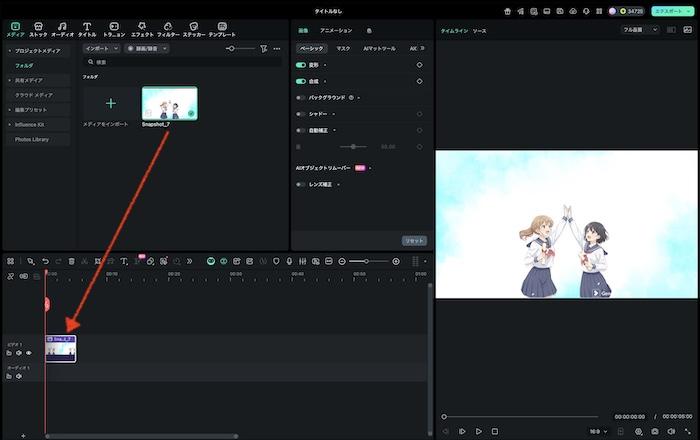Hide video track 1 with eye icon

29,353
